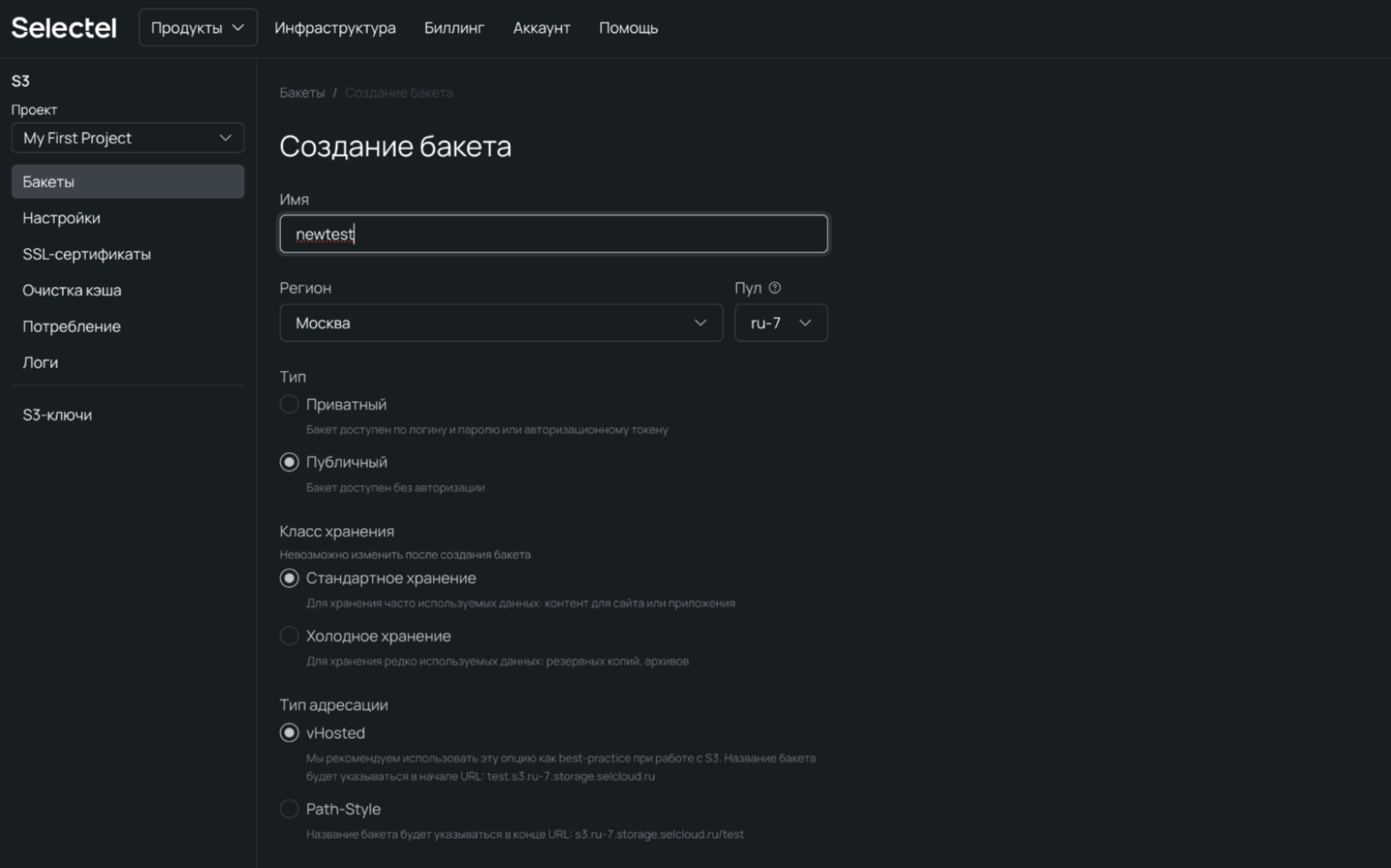
Task: Open the Москва region dropdown
Action: [x=501, y=323]
